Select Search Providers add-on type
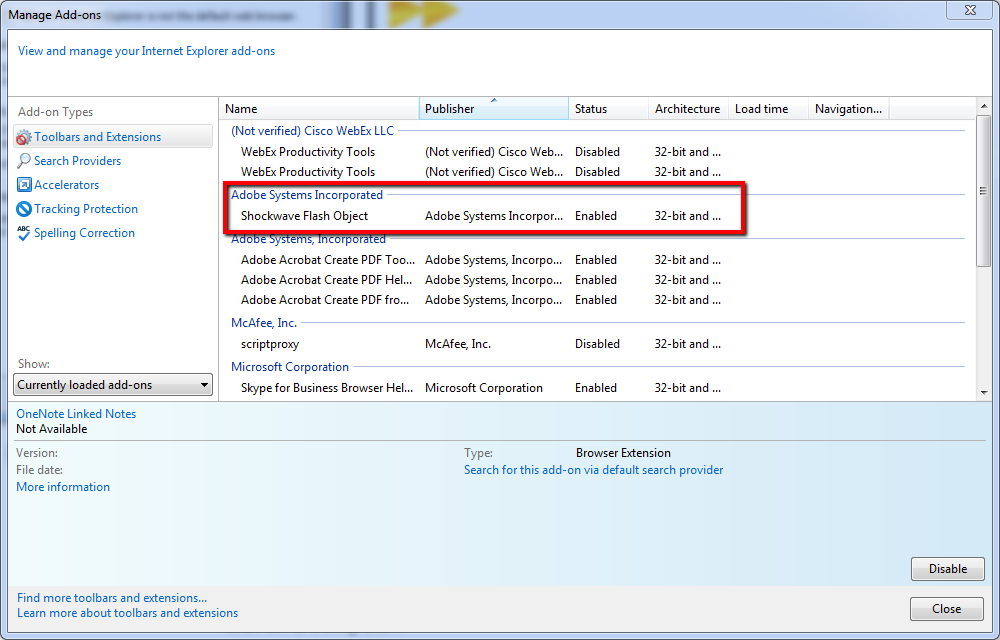 click(77, 161)
